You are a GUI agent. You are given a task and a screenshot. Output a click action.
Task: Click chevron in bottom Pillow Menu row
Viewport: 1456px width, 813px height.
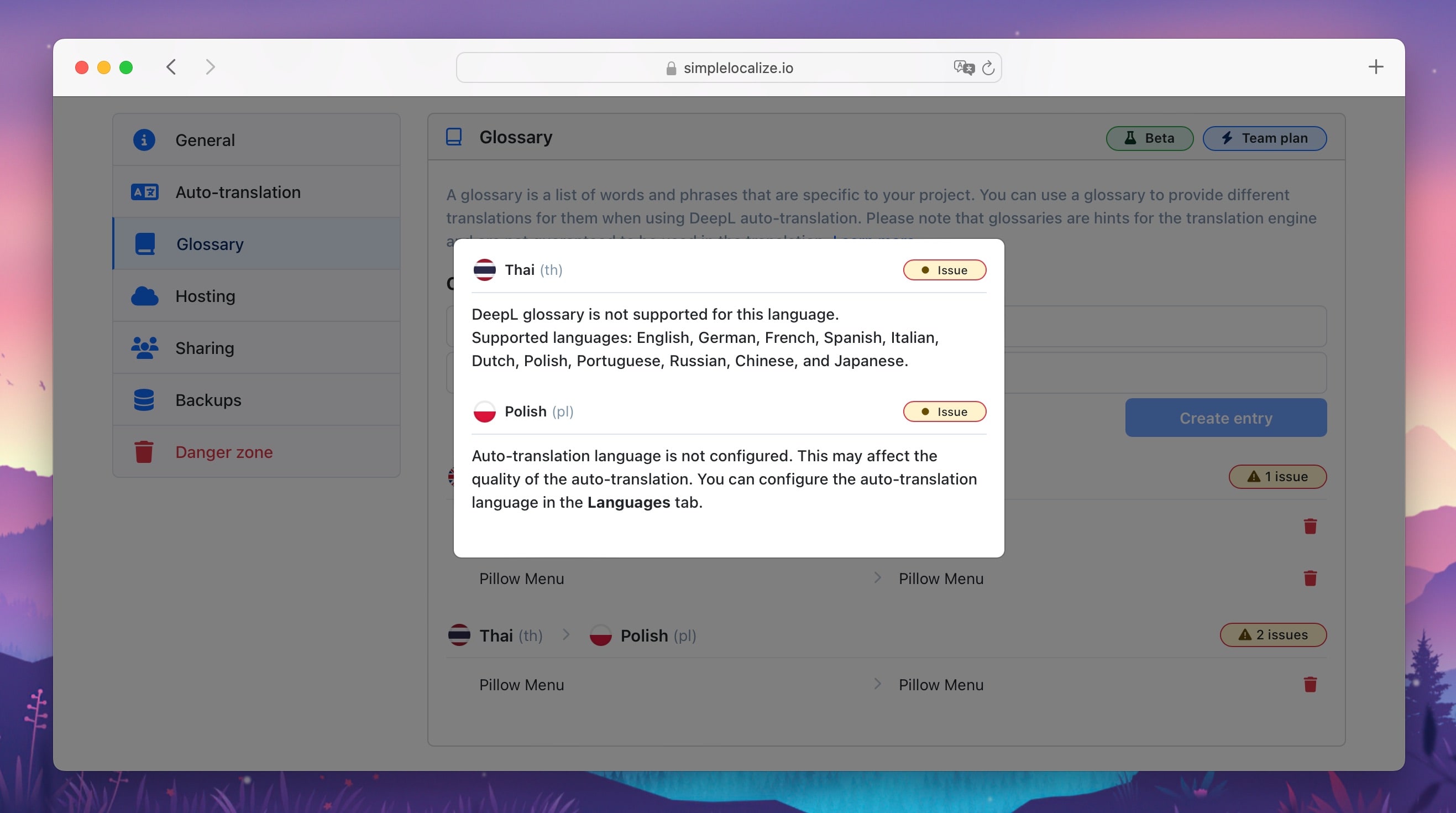pos(877,684)
